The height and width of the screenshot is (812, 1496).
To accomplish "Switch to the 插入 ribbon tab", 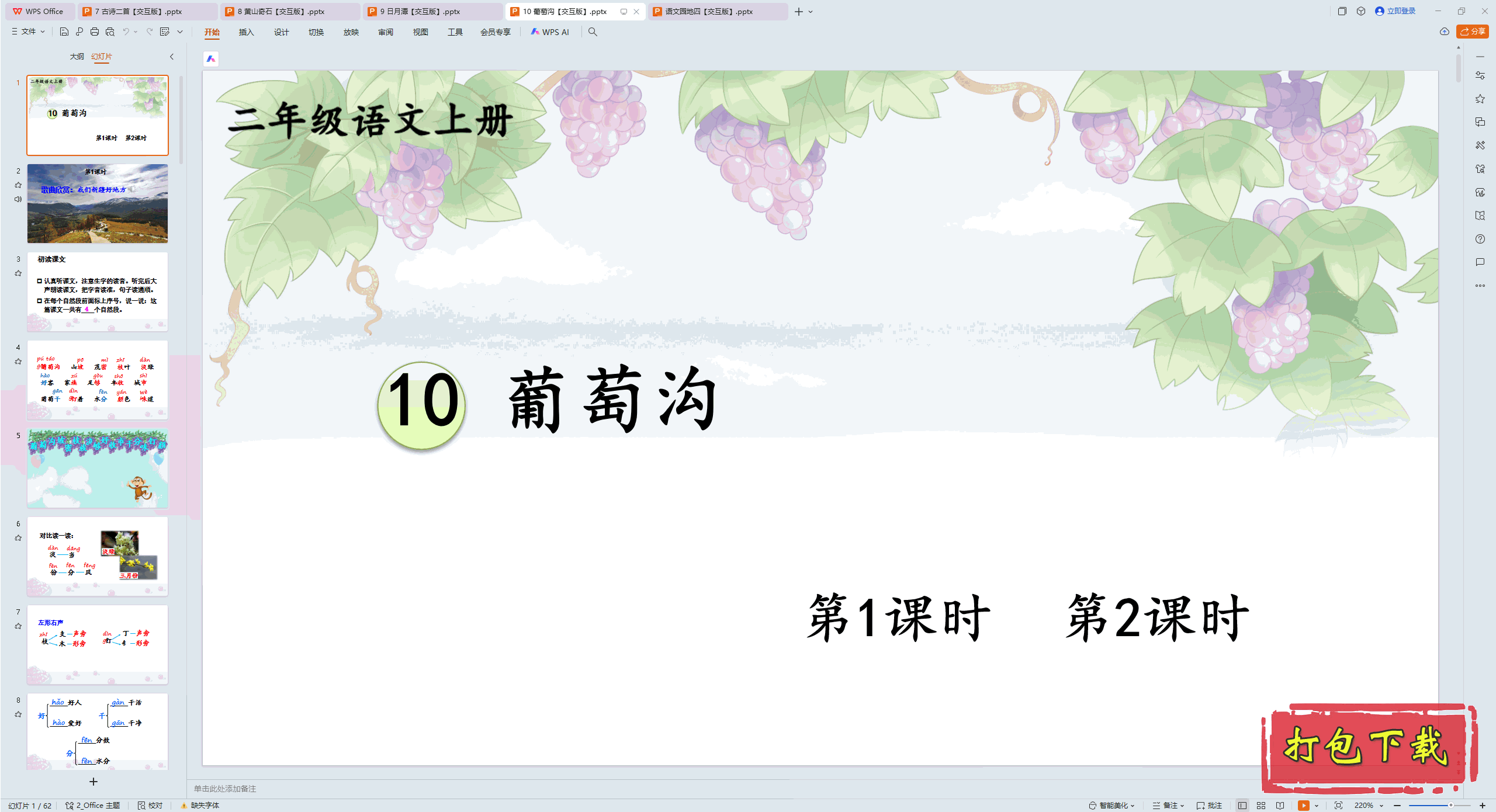I will (x=246, y=32).
